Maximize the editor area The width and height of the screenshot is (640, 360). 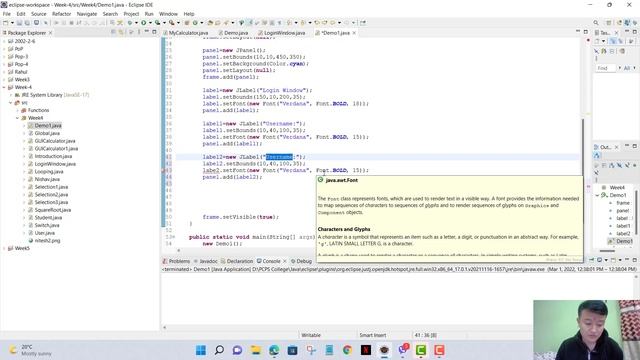click(586, 32)
